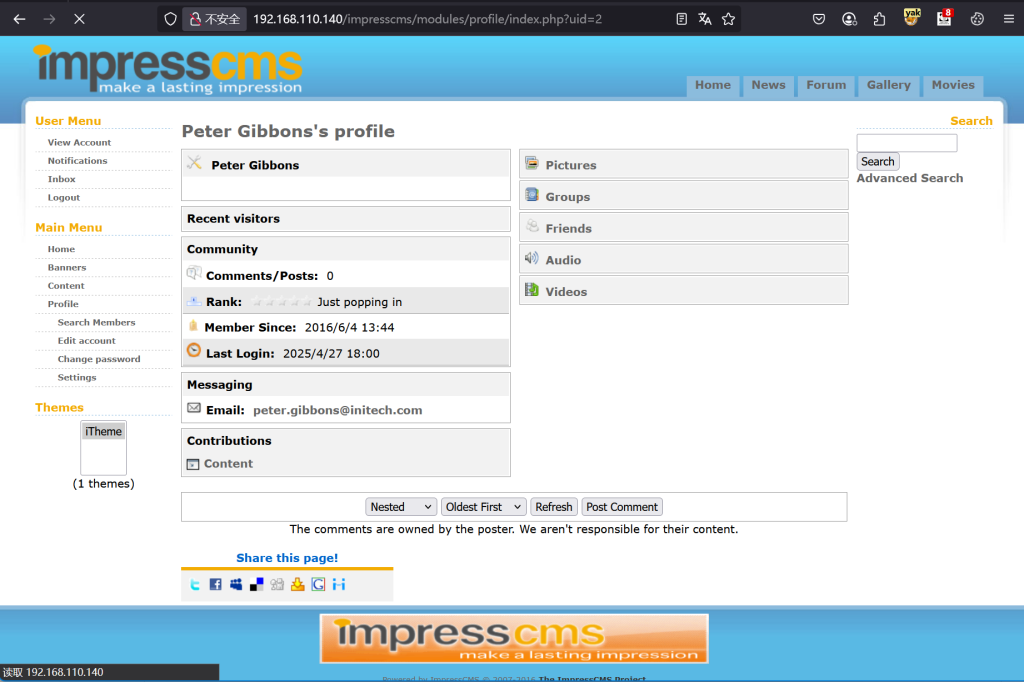Click the translate page icon

click(705, 19)
